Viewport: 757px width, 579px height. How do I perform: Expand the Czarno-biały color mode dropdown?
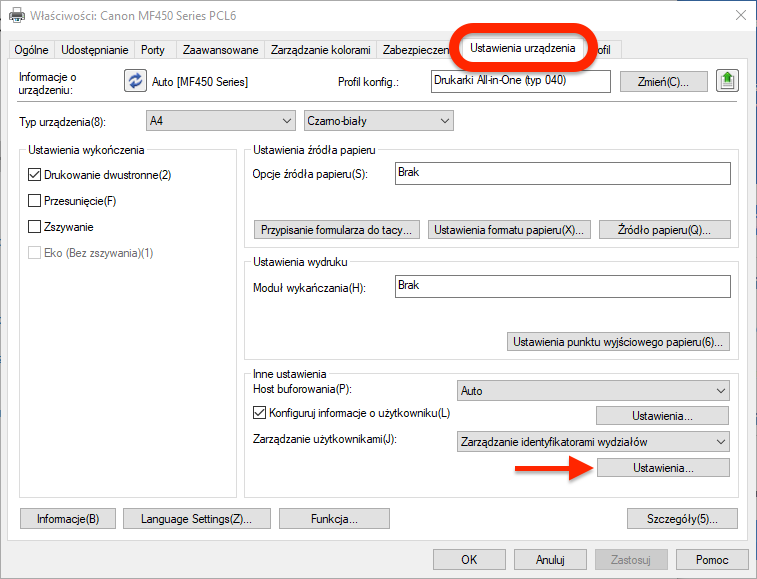378,121
